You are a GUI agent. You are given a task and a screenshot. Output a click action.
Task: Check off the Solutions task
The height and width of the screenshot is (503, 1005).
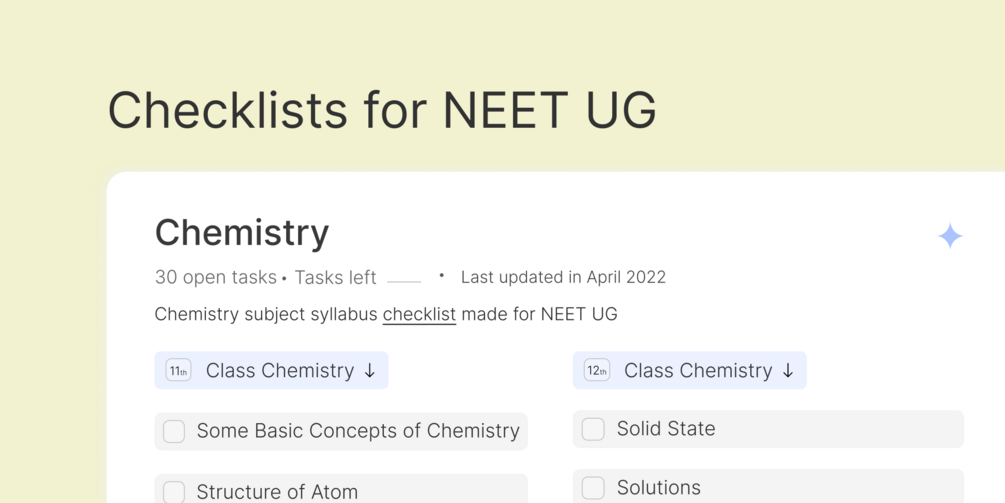(593, 488)
